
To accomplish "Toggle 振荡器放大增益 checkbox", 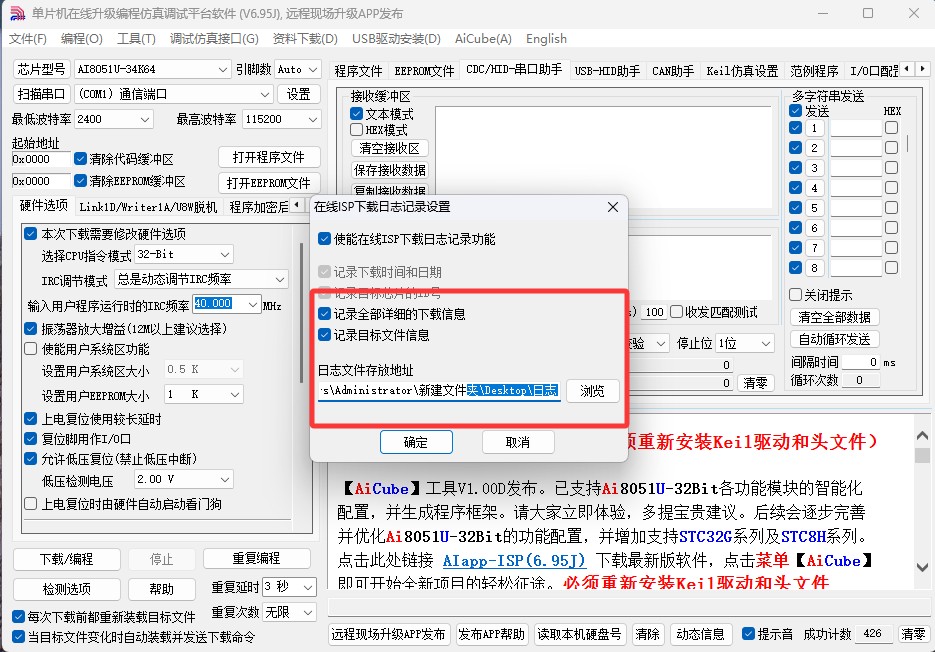I will point(30,329).
